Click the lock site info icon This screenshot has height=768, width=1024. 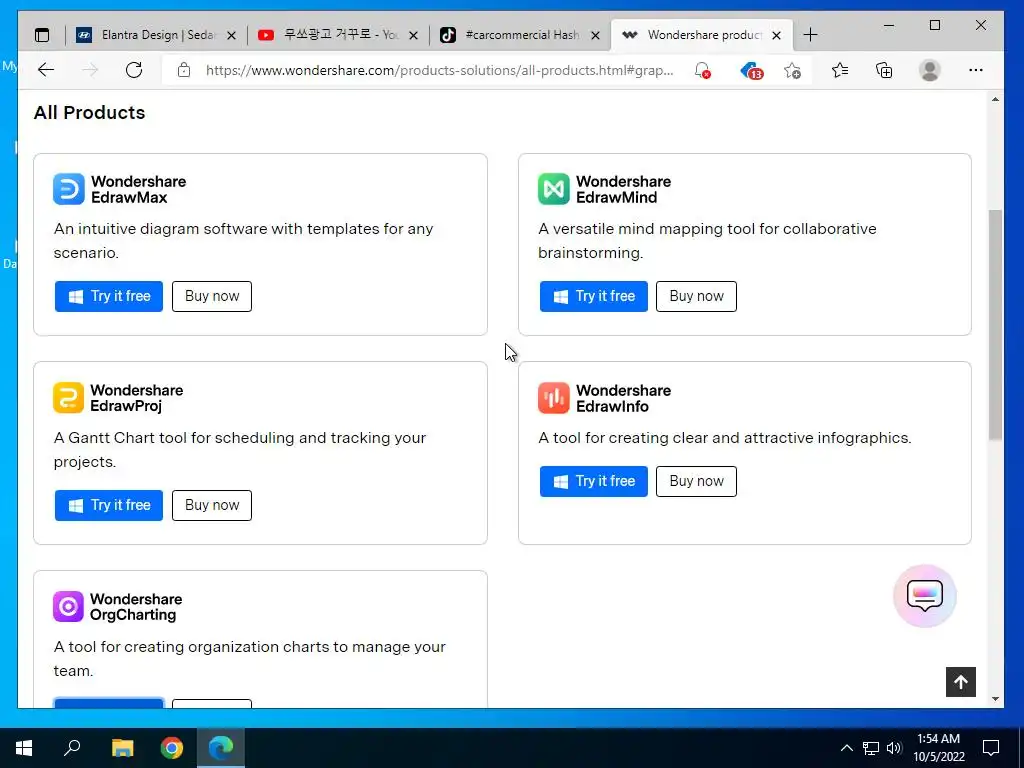(184, 70)
